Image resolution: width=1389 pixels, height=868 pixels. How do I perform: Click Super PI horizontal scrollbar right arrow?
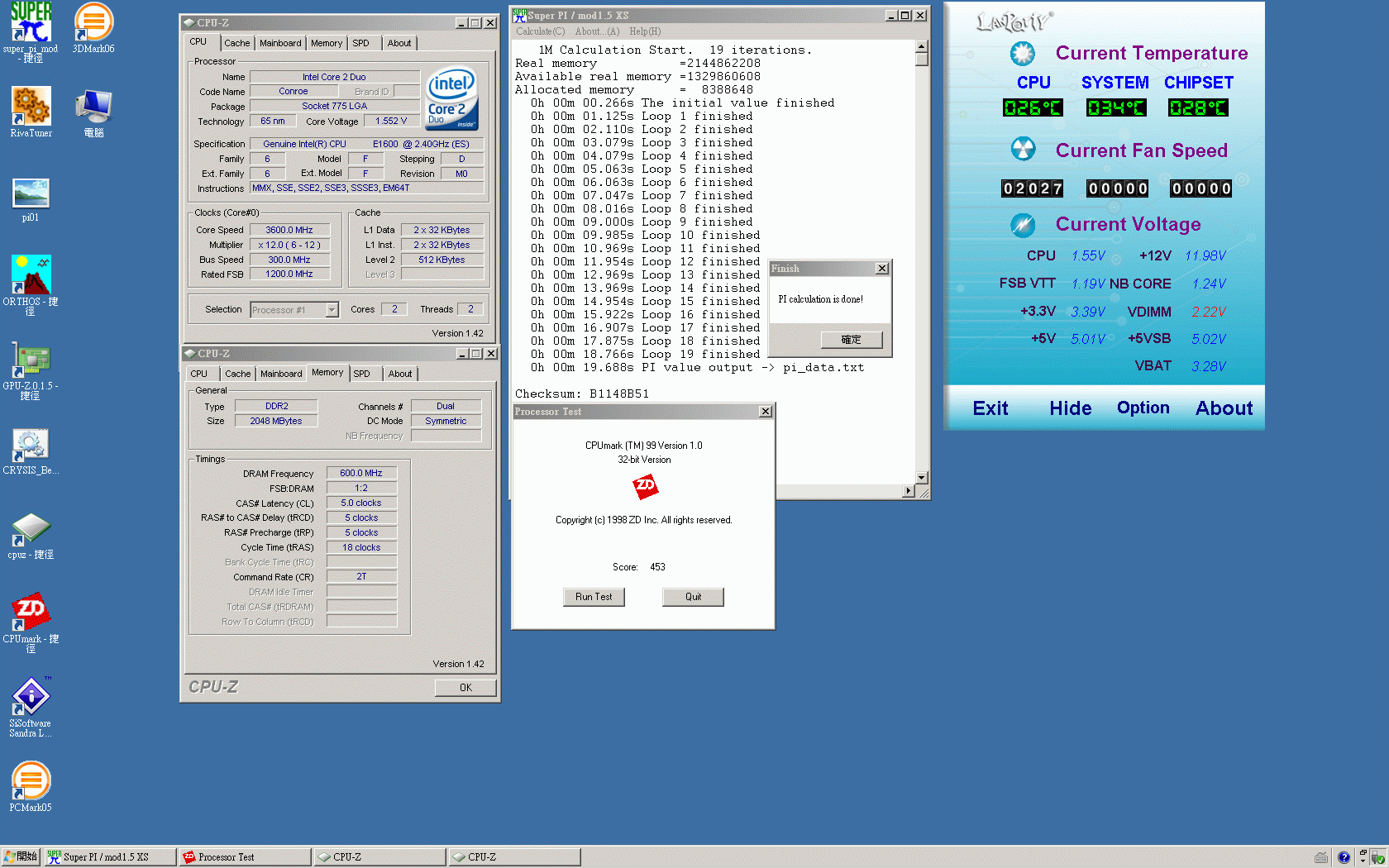pos(909,491)
